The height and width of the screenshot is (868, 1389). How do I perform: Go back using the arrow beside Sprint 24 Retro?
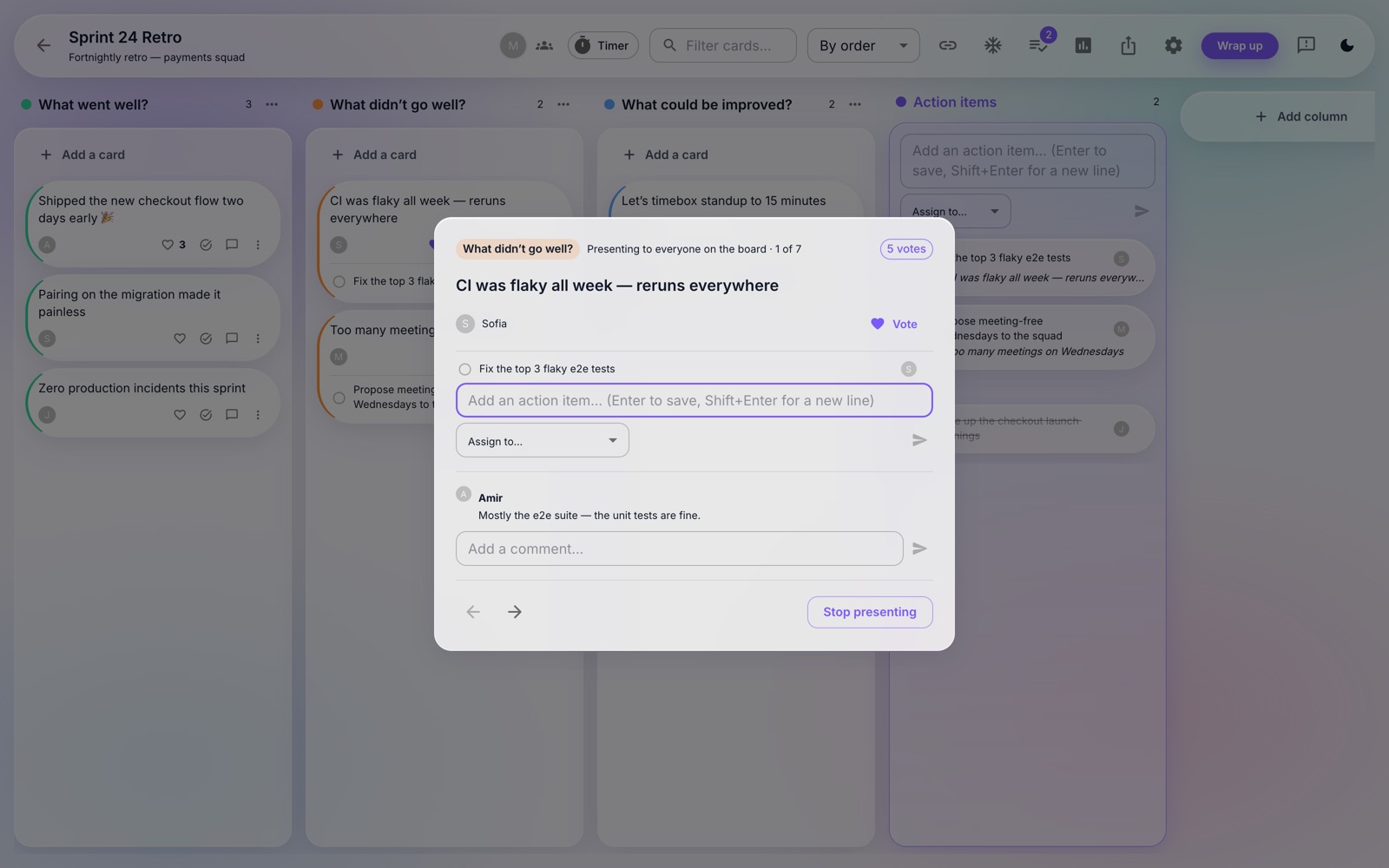tap(43, 45)
